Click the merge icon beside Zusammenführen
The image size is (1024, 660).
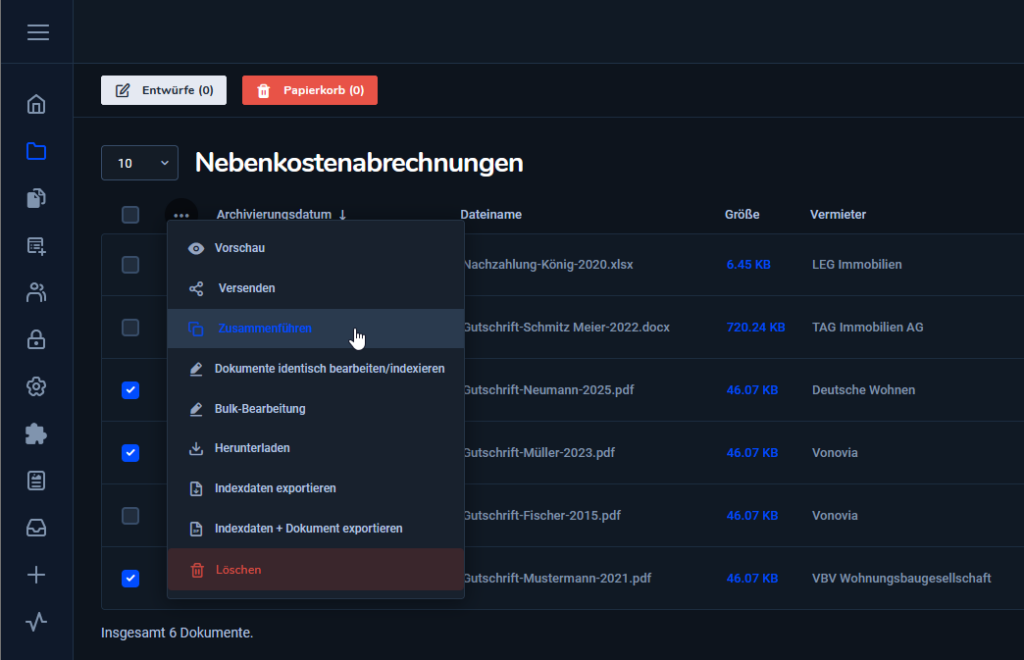coord(196,328)
